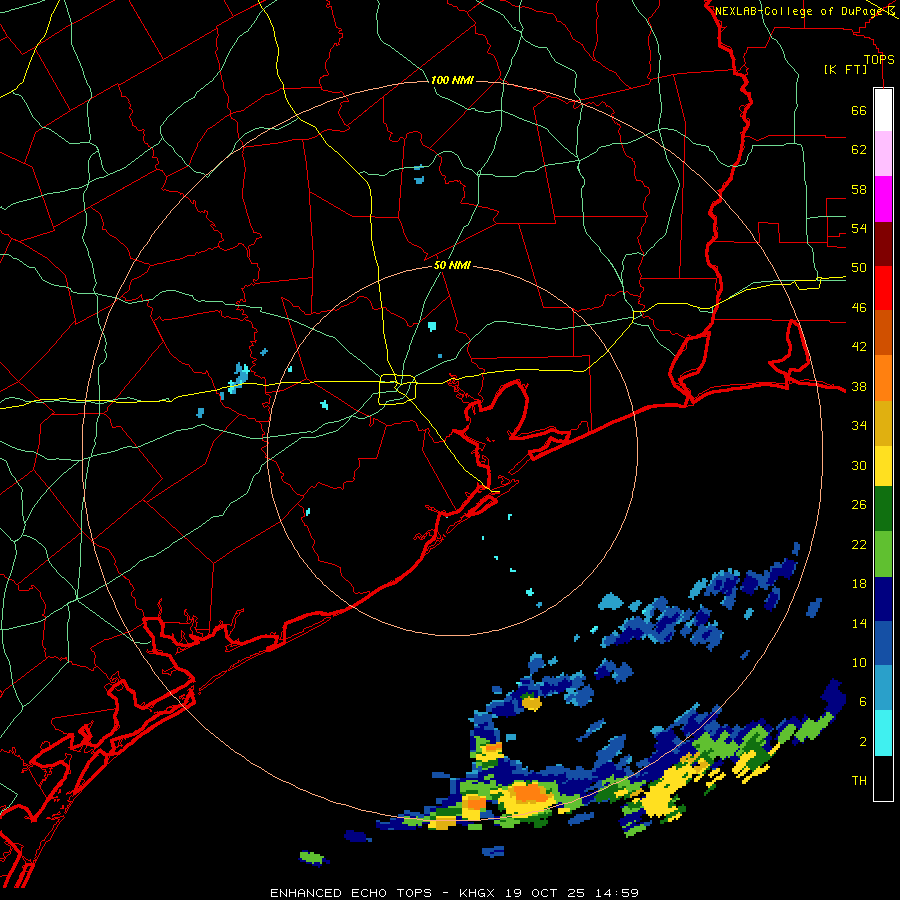This screenshot has width=900, height=900.
Task: Click the '50 NMI' range ring label
Action: 452,265
